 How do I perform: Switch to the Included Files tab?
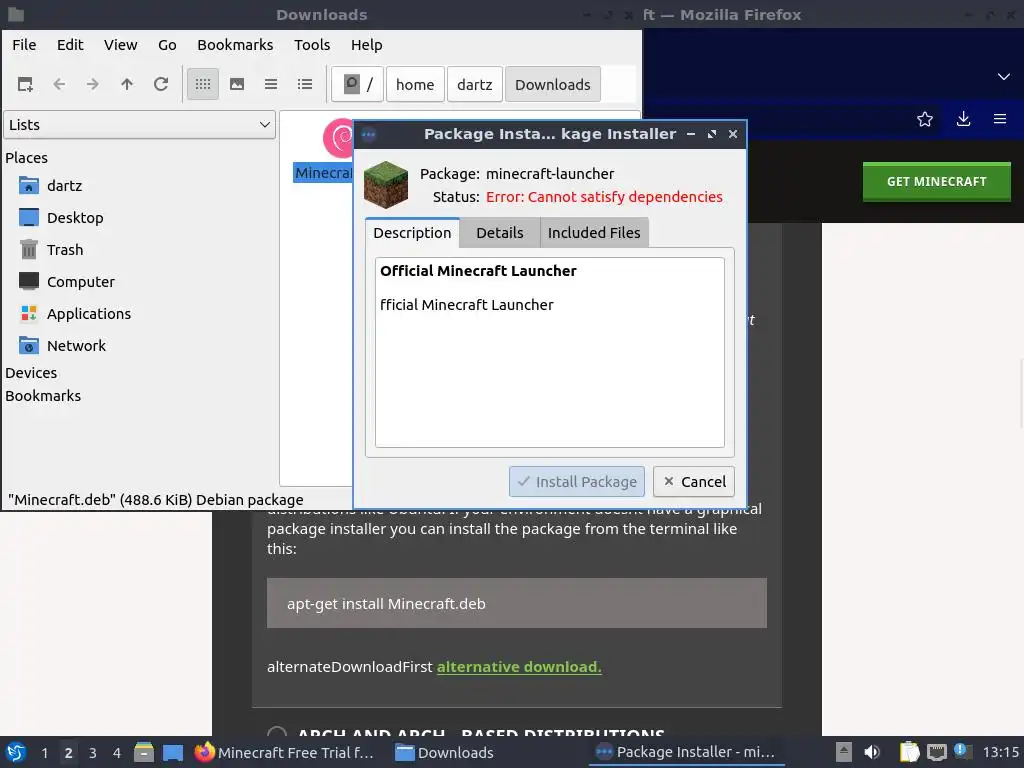594,233
